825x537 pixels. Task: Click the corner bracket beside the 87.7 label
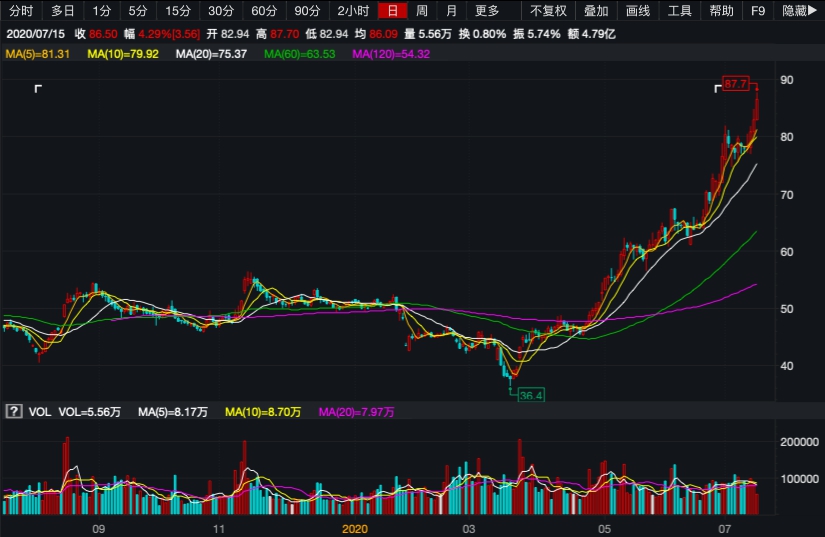pyautogui.click(x=717, y=89)
